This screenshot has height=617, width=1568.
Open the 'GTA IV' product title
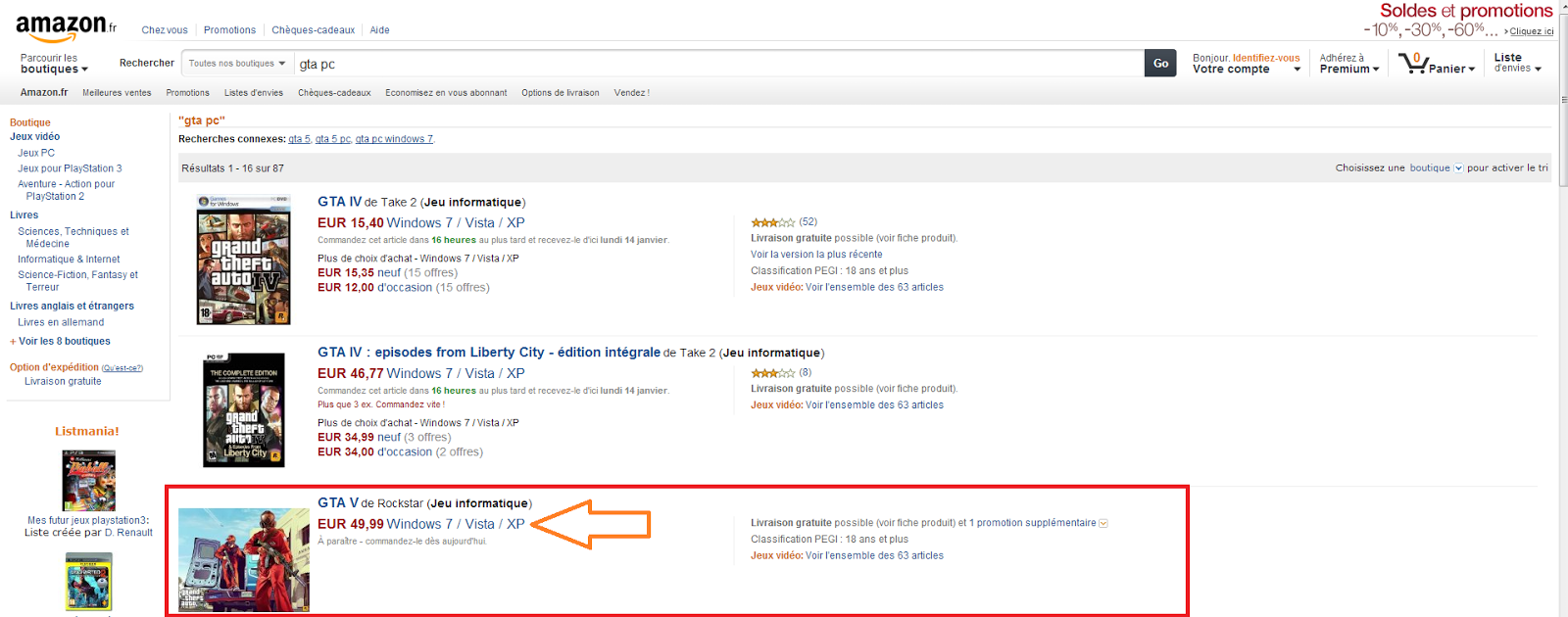coord(339,202)
